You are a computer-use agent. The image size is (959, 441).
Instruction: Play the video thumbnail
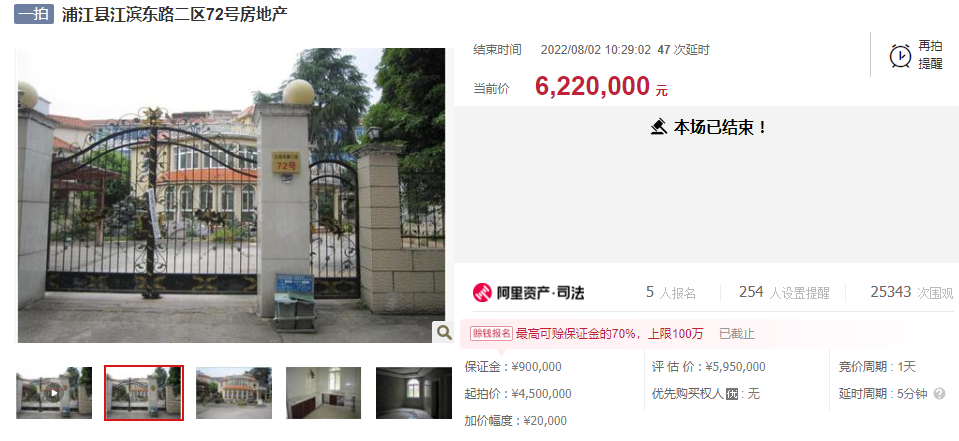[x=54, y=393]
